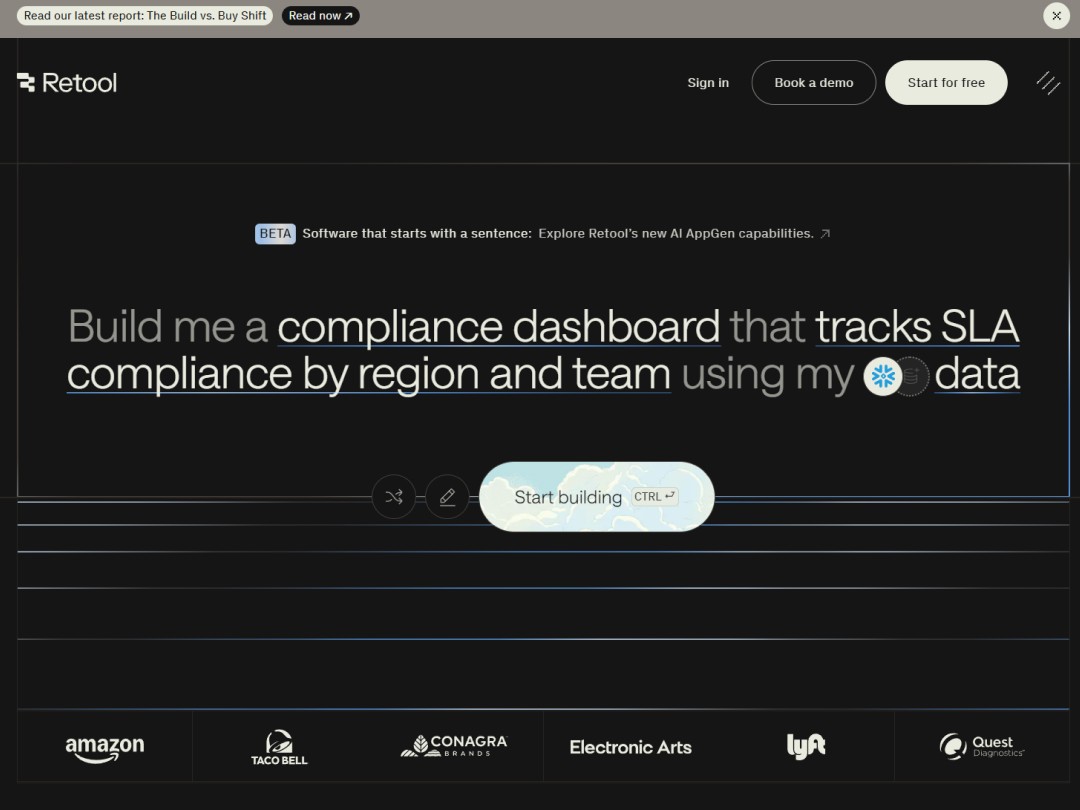
Task: Click the Amazon customer logo
Action: [x=104, y=747]
